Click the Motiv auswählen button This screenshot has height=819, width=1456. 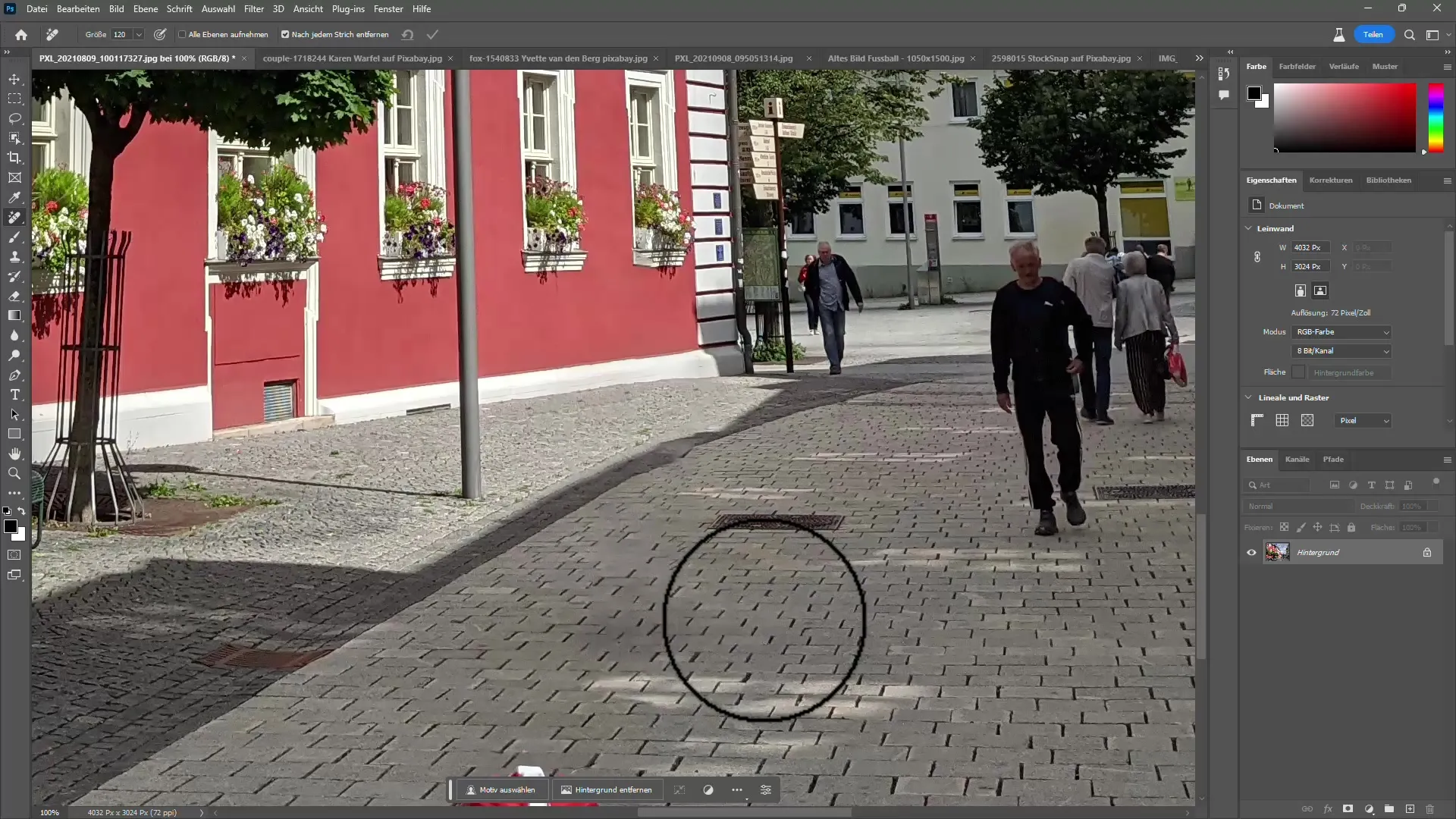[x=503, y=790]
